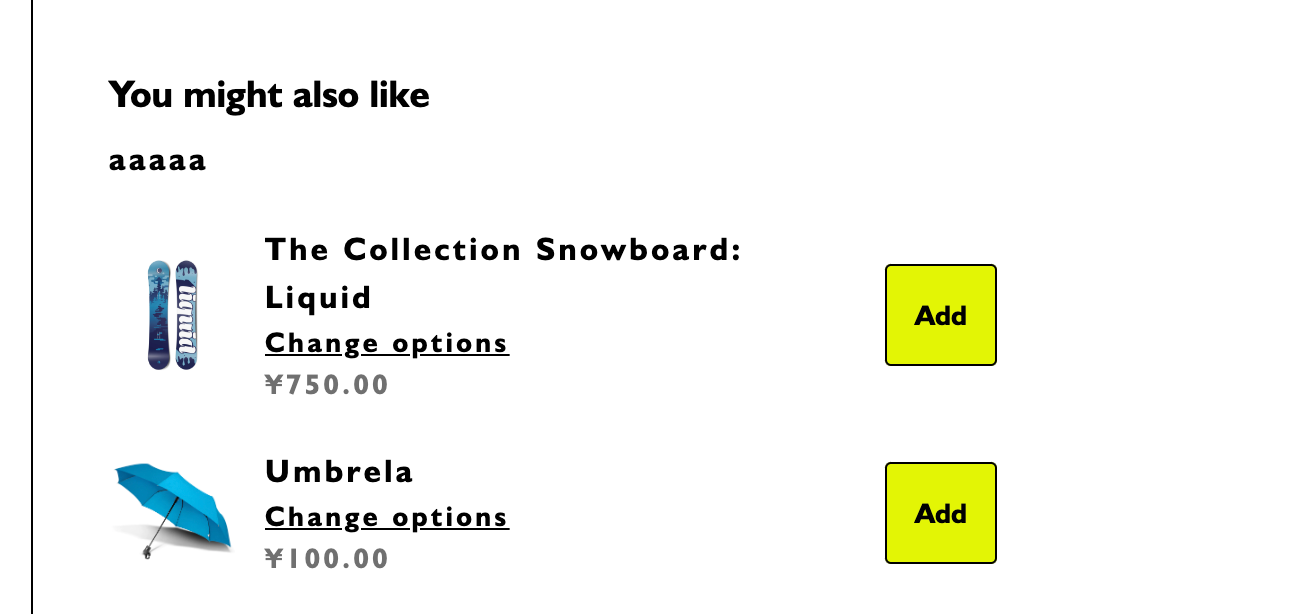Add The Collection Snowboard: Liquid

tap(940, 315)
